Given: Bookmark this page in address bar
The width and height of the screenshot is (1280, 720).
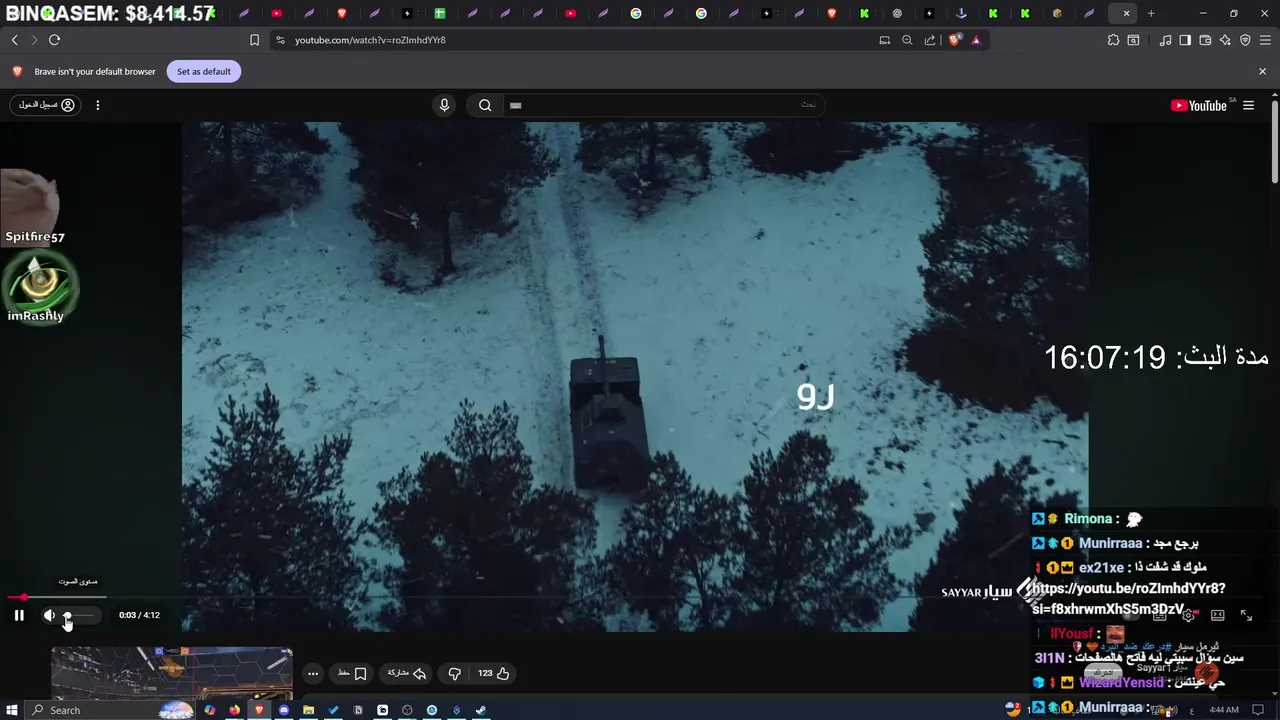Looking at the screenshot, I should [254, 40].
